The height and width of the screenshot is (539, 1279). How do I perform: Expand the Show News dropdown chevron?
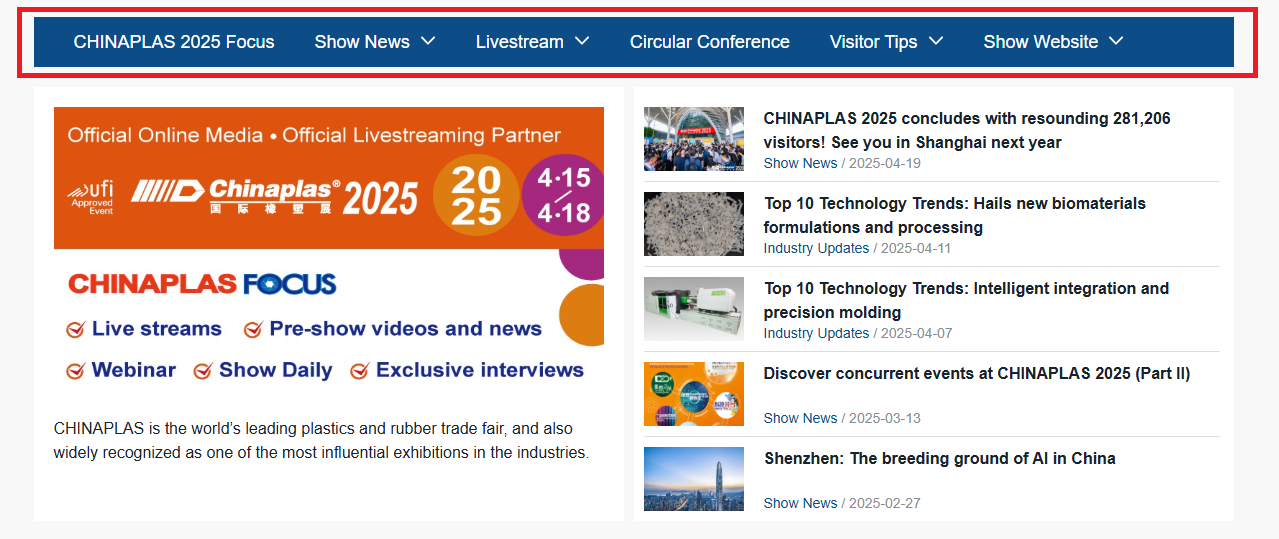pyautogui.click(x=428, y=41)
